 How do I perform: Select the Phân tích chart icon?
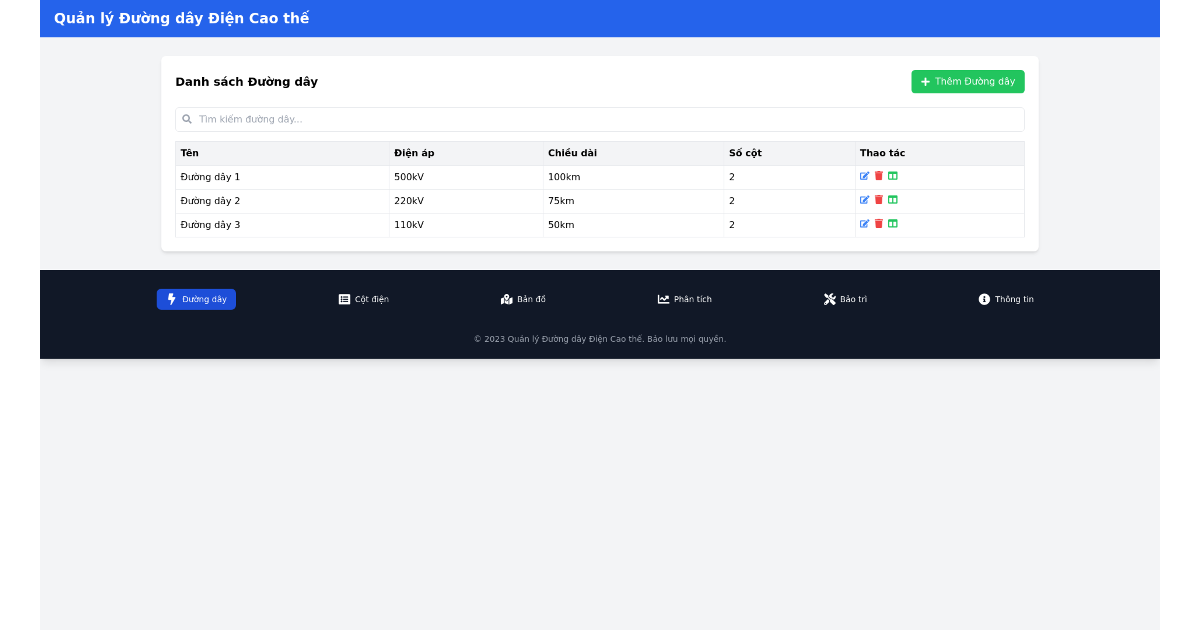click(663, 298)
